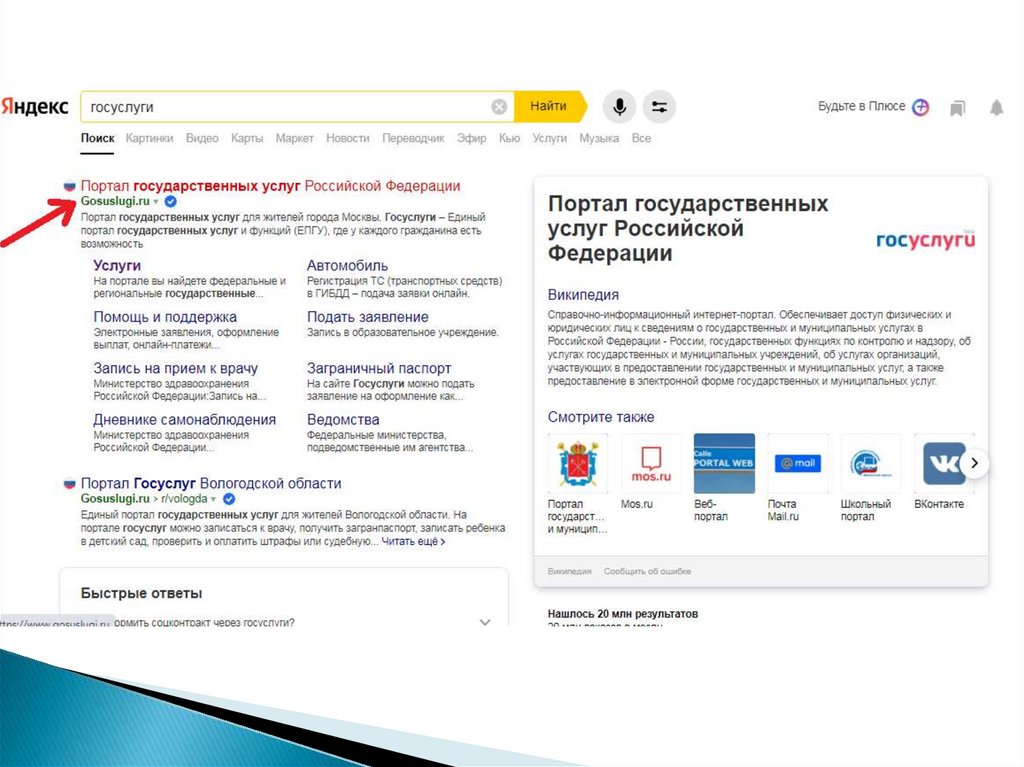
Task: Open the Ведомства sitelink
Action: [343, 419]
